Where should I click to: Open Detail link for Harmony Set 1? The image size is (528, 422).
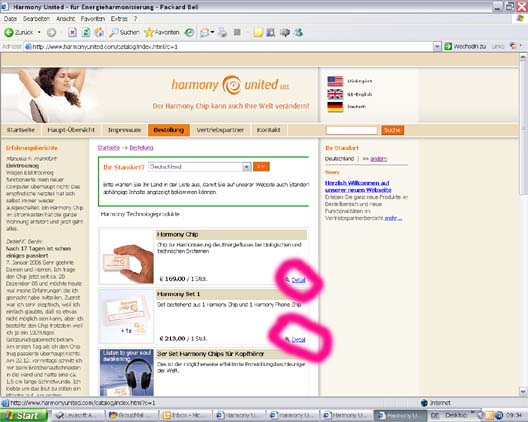pos(298,339)
